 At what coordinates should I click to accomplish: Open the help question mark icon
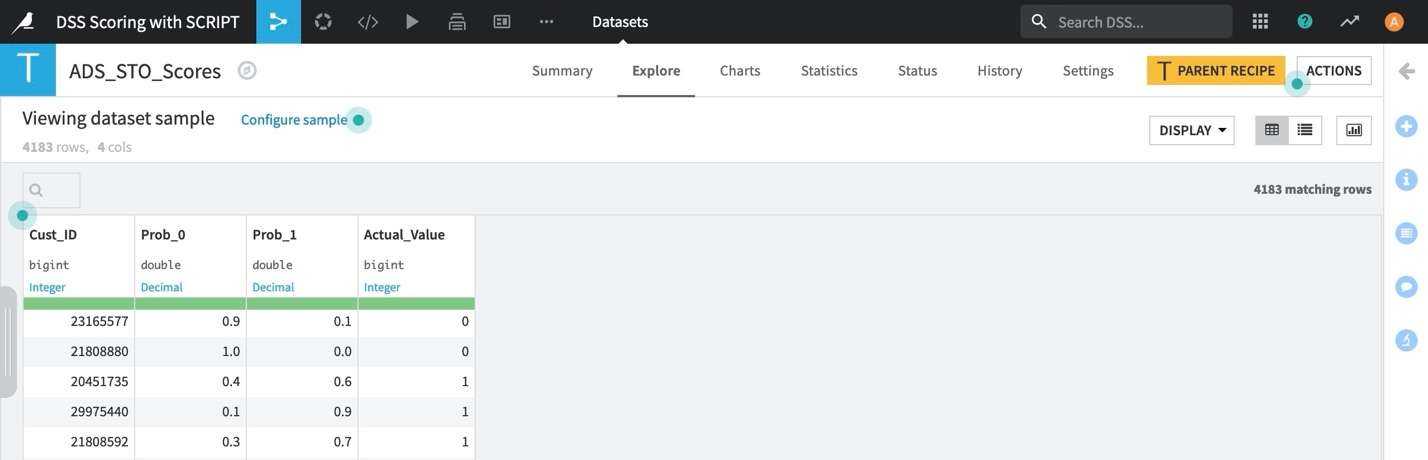(x=1305, y=21)
